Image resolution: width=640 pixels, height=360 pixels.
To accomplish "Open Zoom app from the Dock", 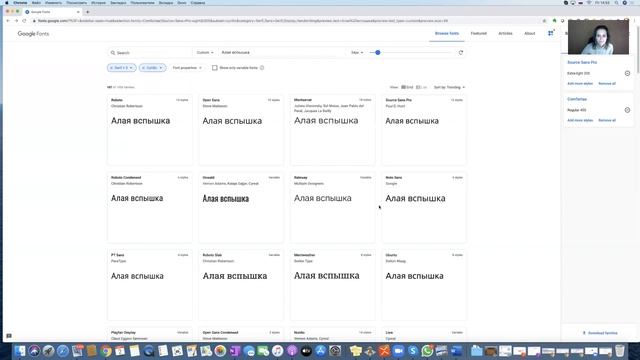I will [x=398, y=351].
